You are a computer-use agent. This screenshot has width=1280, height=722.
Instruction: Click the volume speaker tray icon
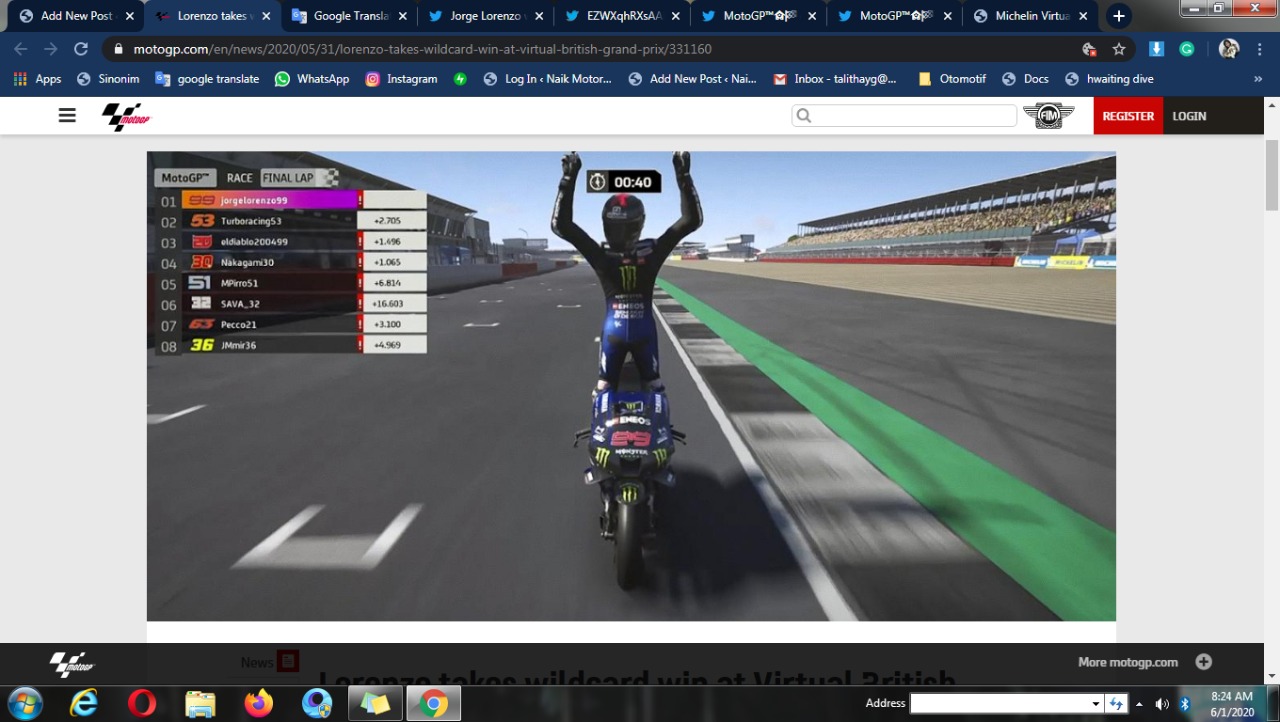click(x=1162, y=703)
